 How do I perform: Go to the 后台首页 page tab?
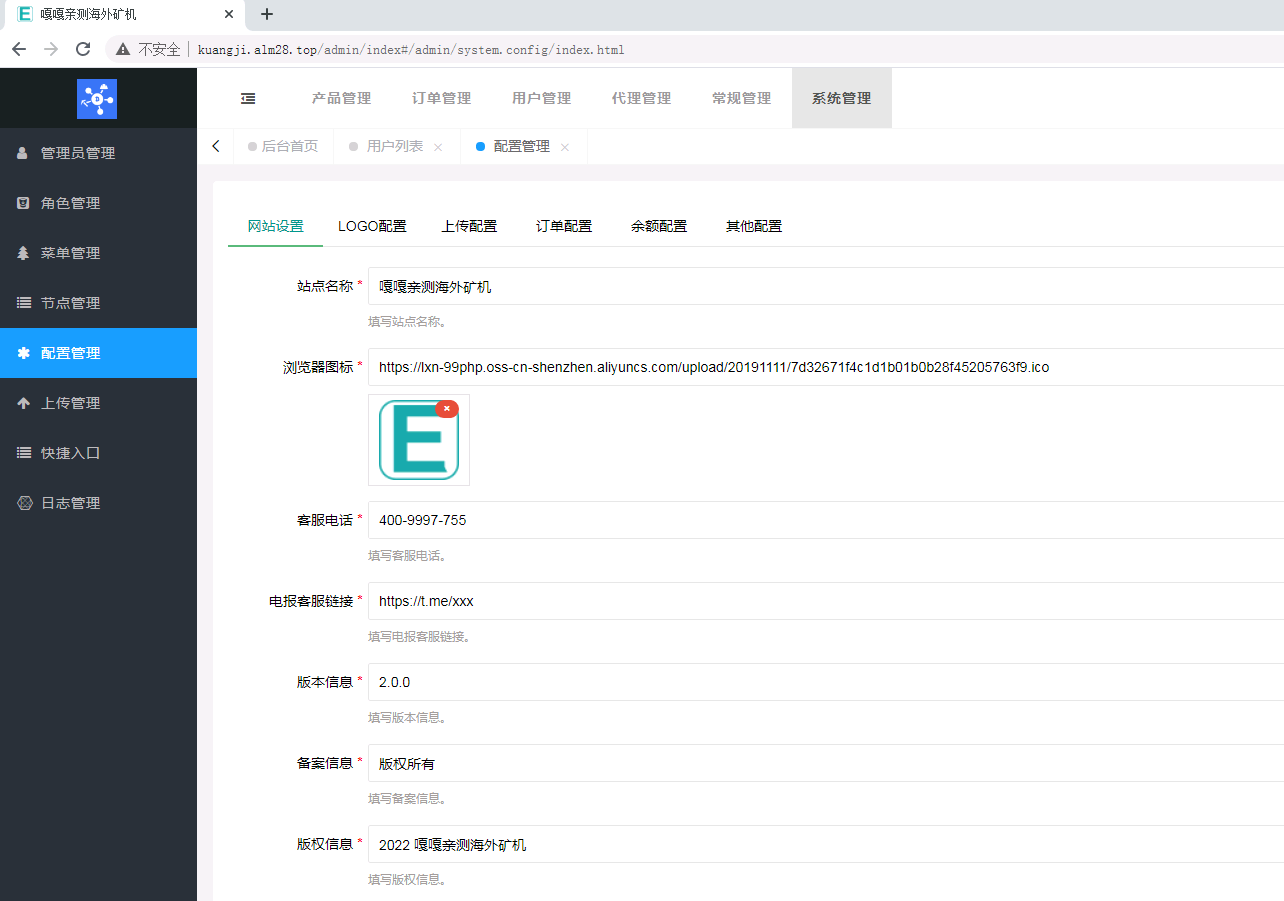click(x=289, y=146)
